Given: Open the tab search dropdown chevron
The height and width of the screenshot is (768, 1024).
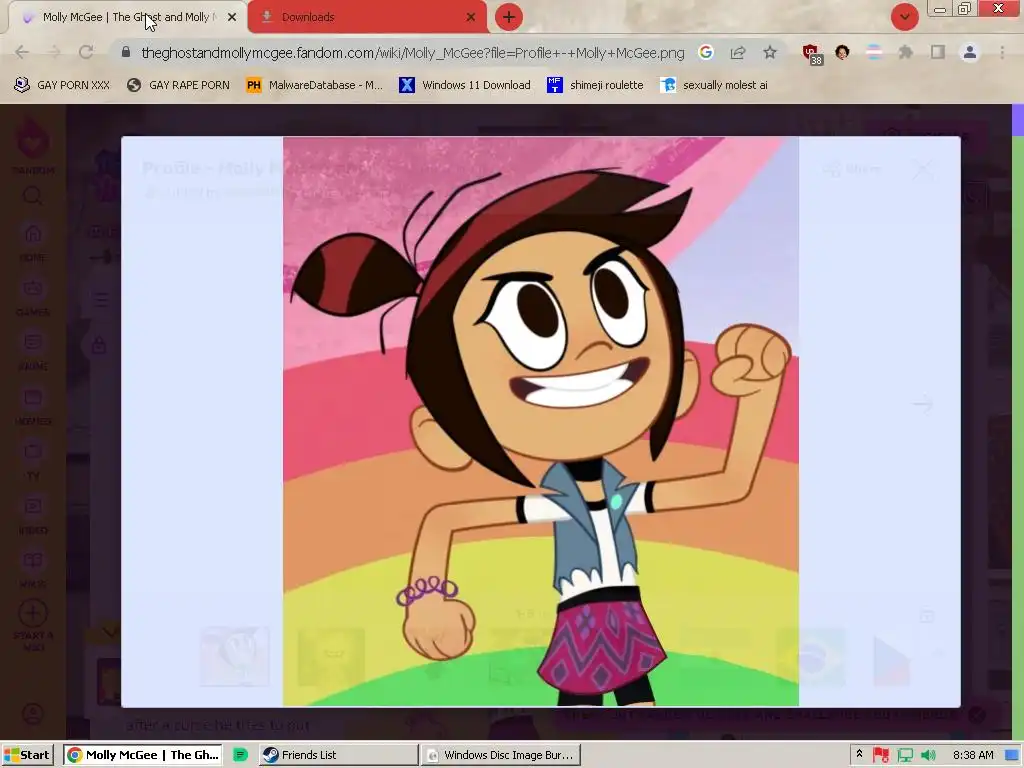Looking at the screenshot, I should click(x=905, y=17).
